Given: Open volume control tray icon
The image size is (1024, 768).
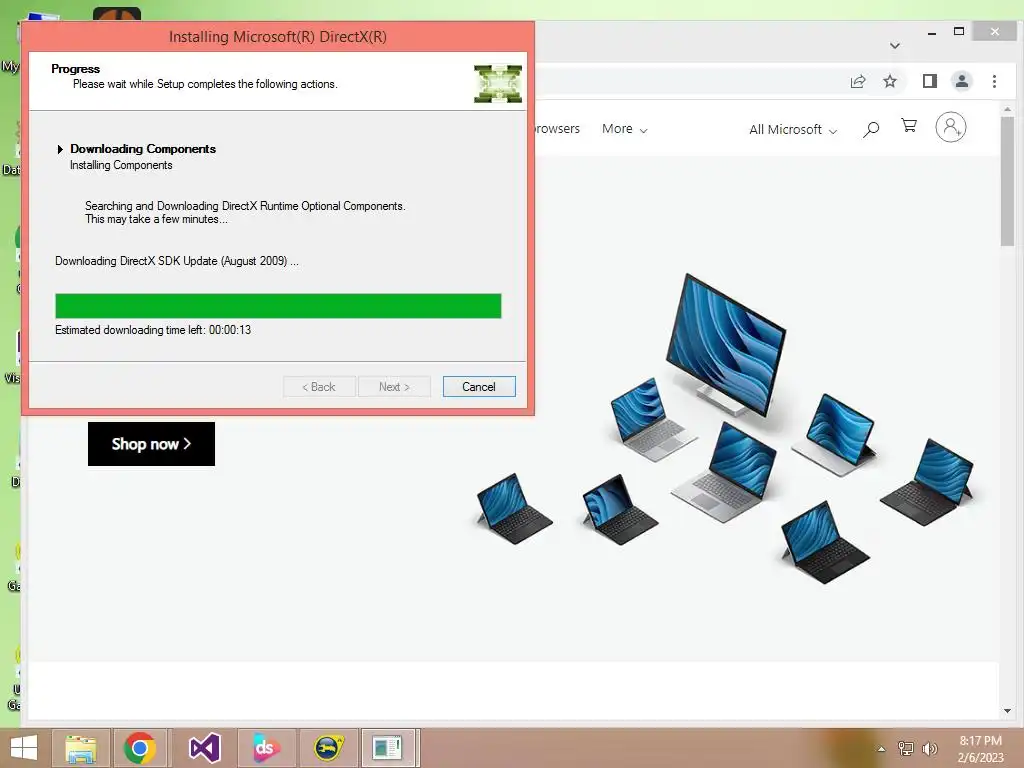Looking at the screenshot, I should click(x=929, y=749).
